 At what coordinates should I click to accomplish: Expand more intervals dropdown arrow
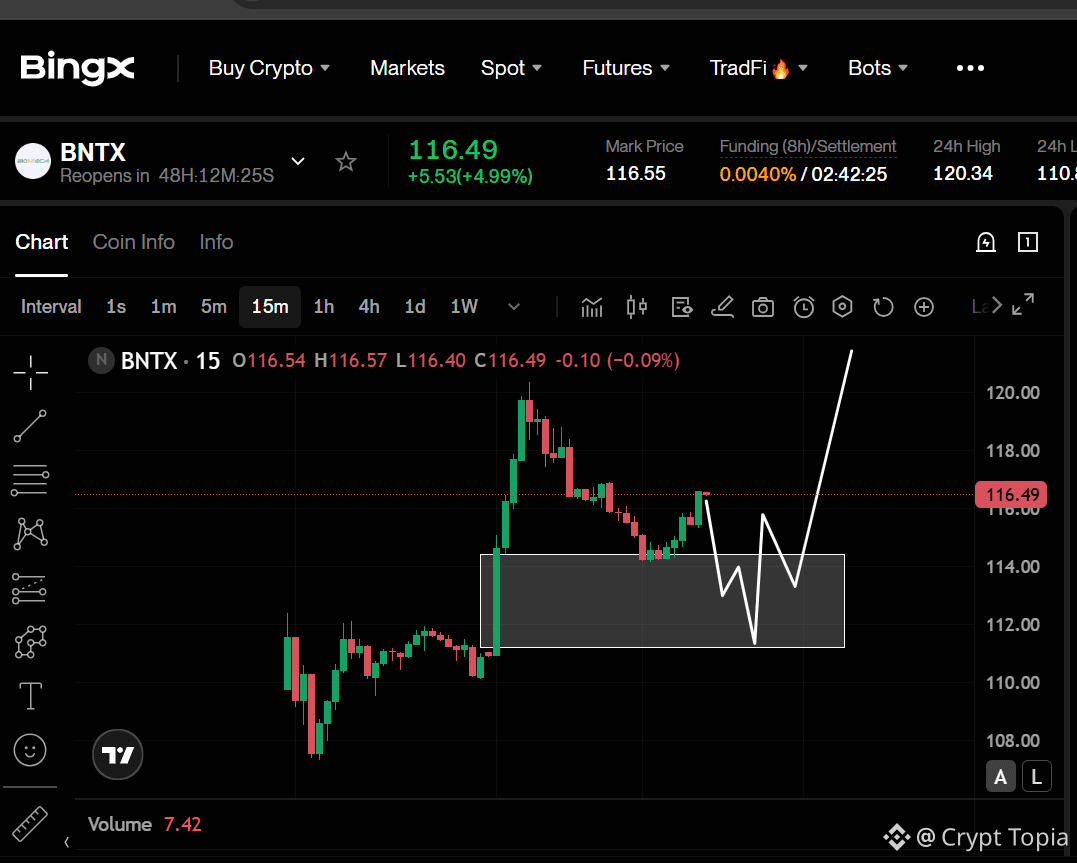click(x=514, y=306)
